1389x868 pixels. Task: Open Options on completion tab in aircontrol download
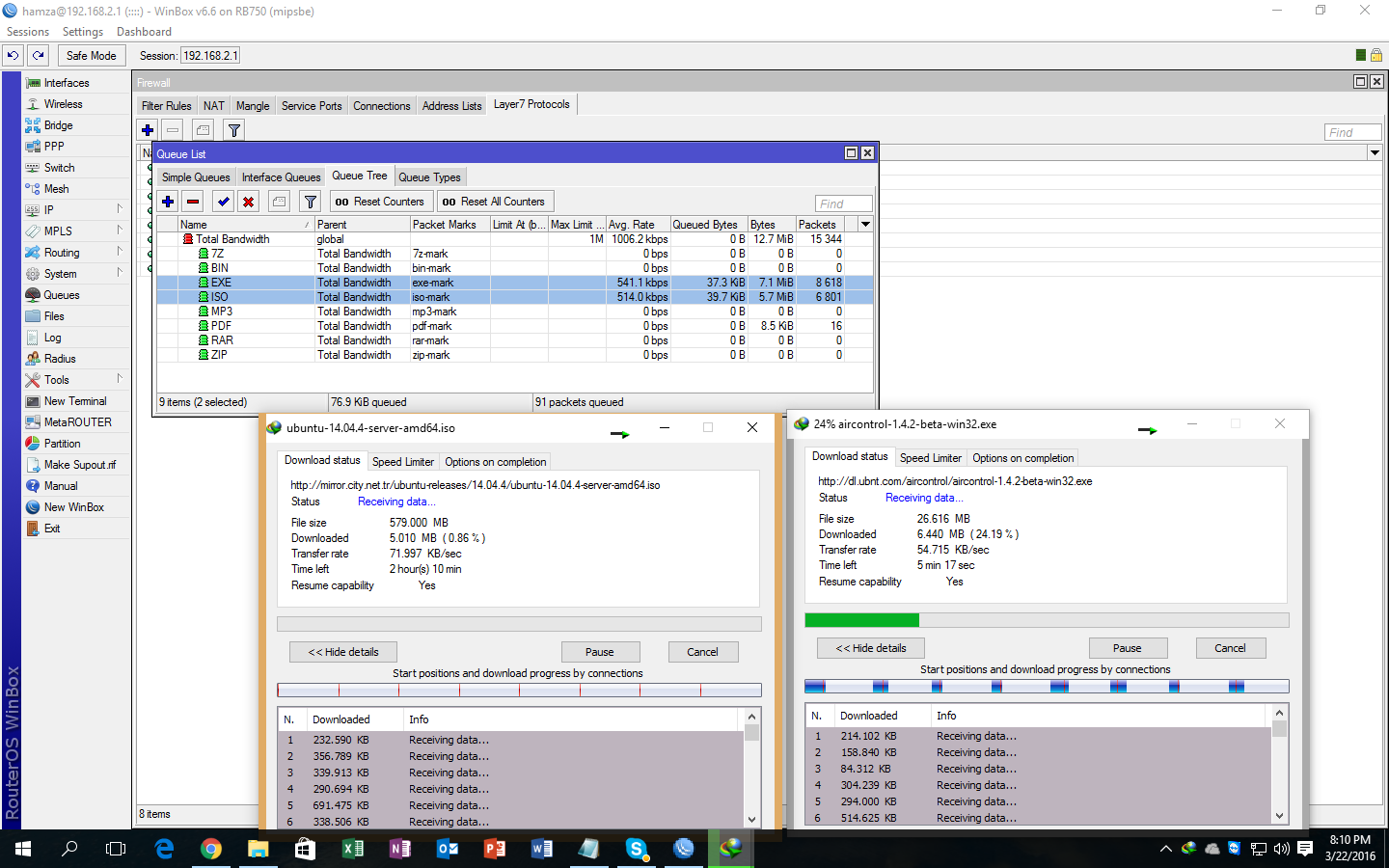coord(1022,458)
